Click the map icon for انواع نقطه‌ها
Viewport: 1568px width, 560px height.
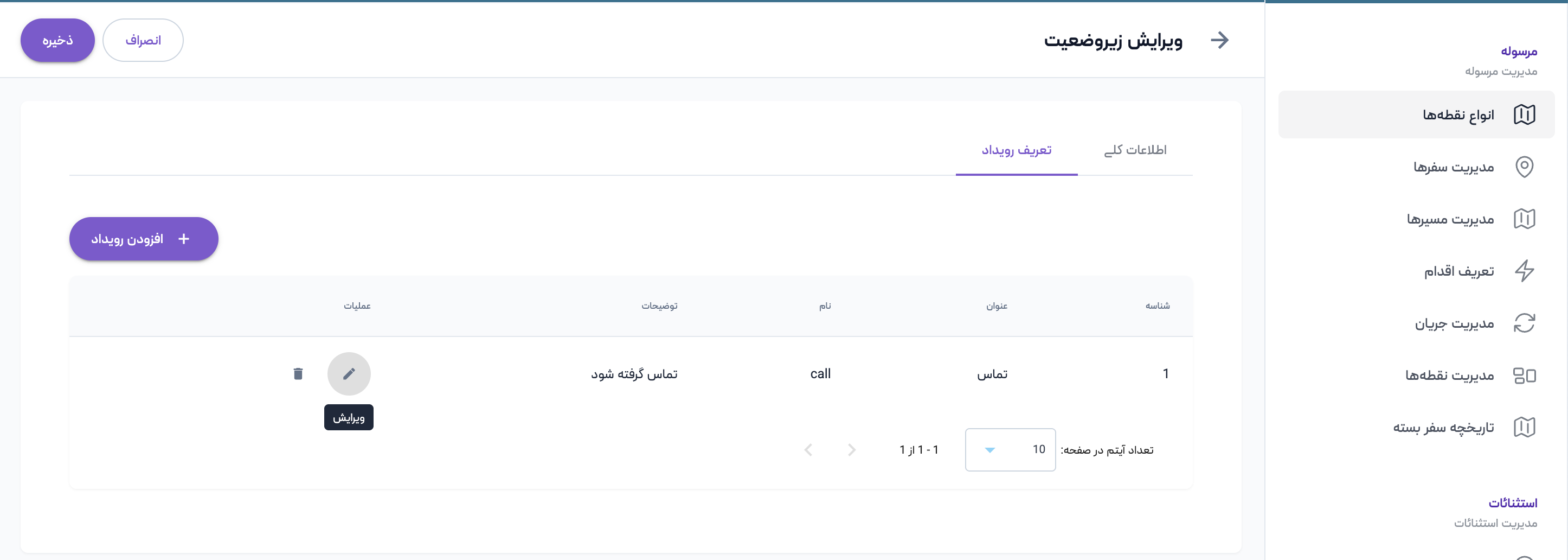coord(1524,114)
